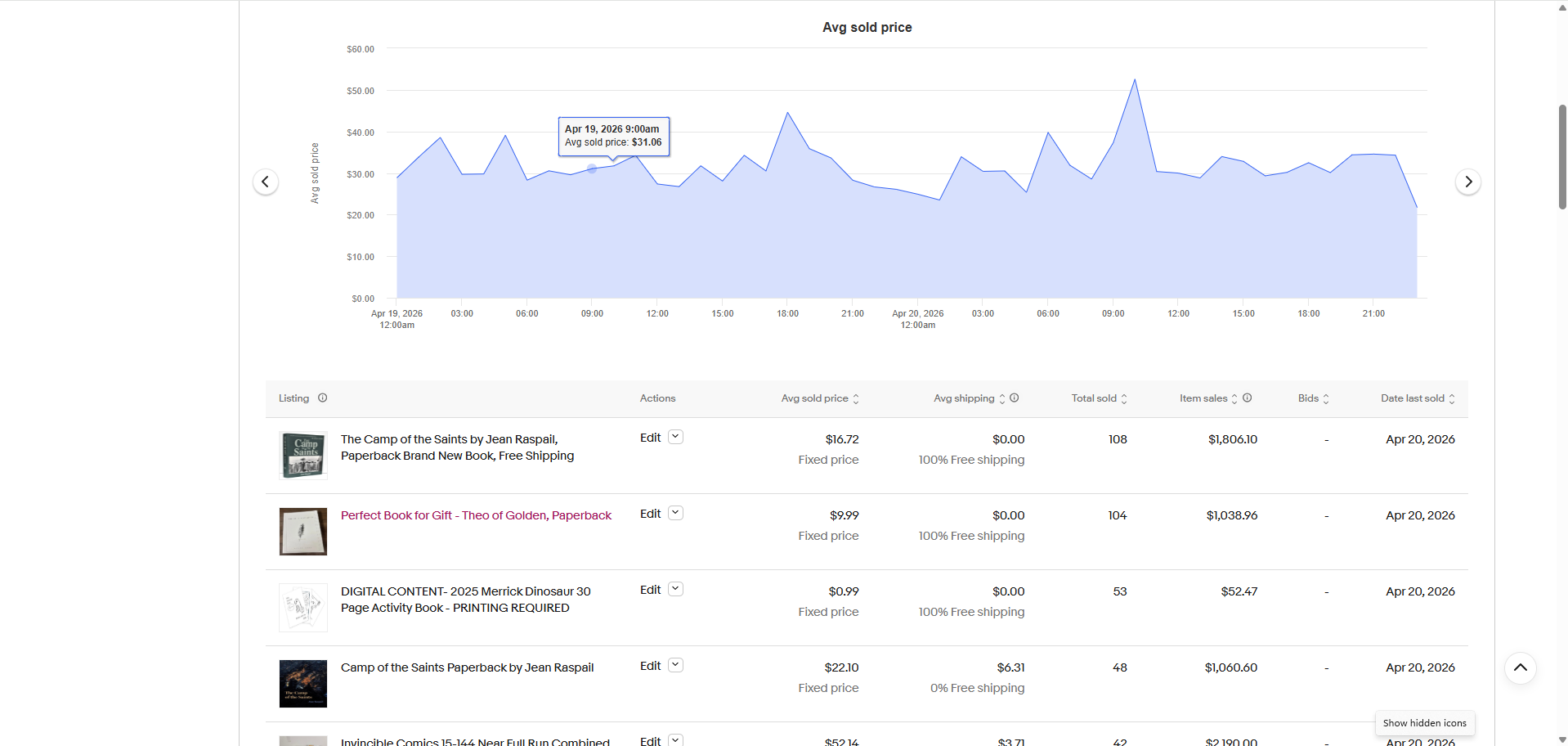View info for the Avg shipping column
Image resolution: width=1568 pixels, height=746 pixels.
1015,398
